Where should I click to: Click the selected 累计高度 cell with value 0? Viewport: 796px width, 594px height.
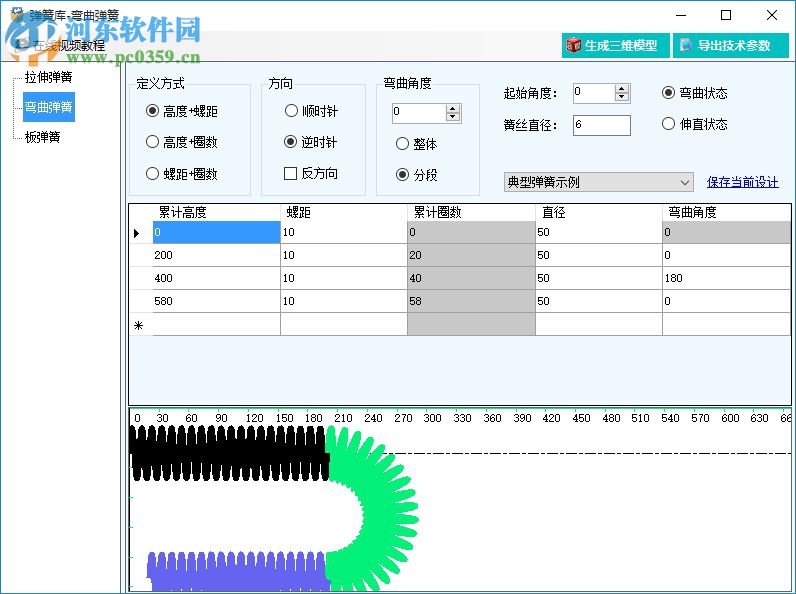click(217, 233)
